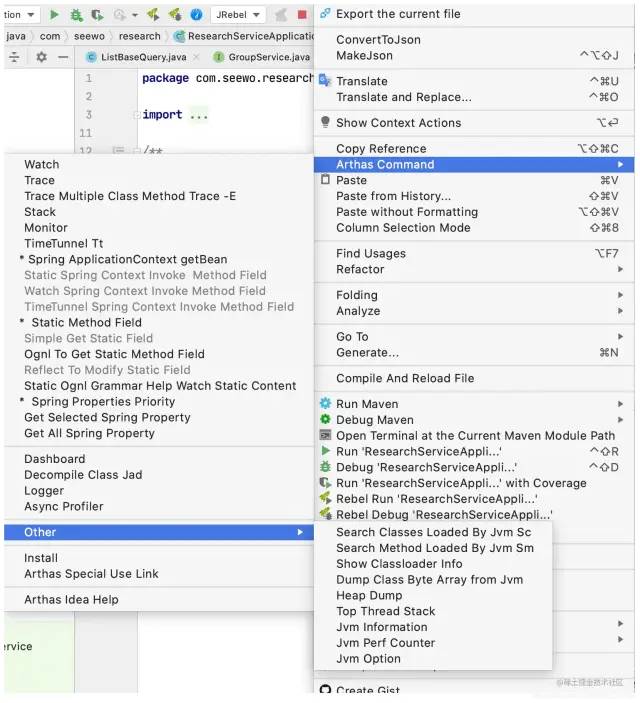This screenshot has height=703, width=640.
Task: Click the Paste clipboard icon
Action: tap(325, 180)
